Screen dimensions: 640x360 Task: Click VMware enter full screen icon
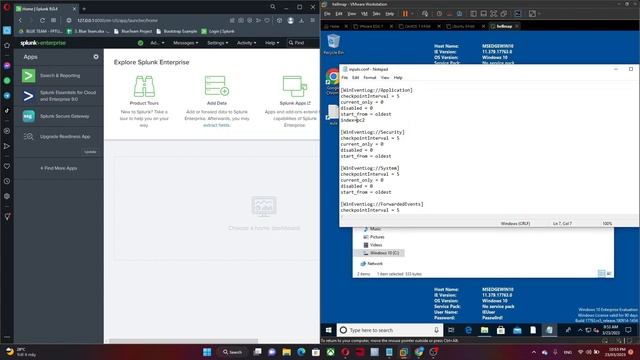pyautogui.click(x=493, y=13)
